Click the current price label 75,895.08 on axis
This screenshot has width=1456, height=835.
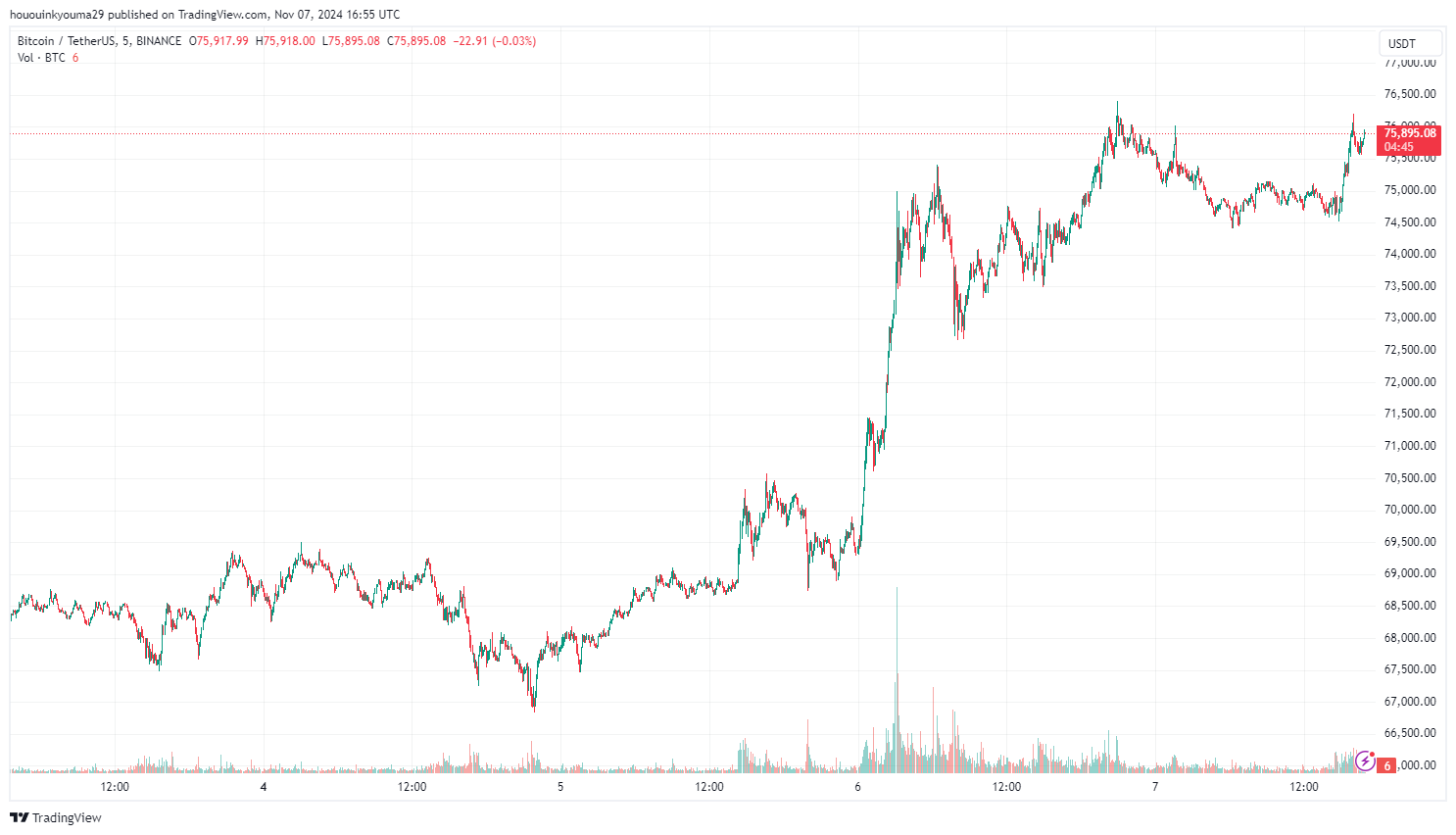pos(1410,133)
